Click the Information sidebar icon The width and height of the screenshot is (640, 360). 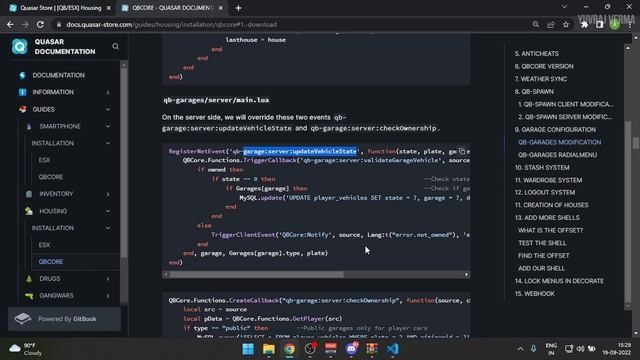[x=22, y=92]
